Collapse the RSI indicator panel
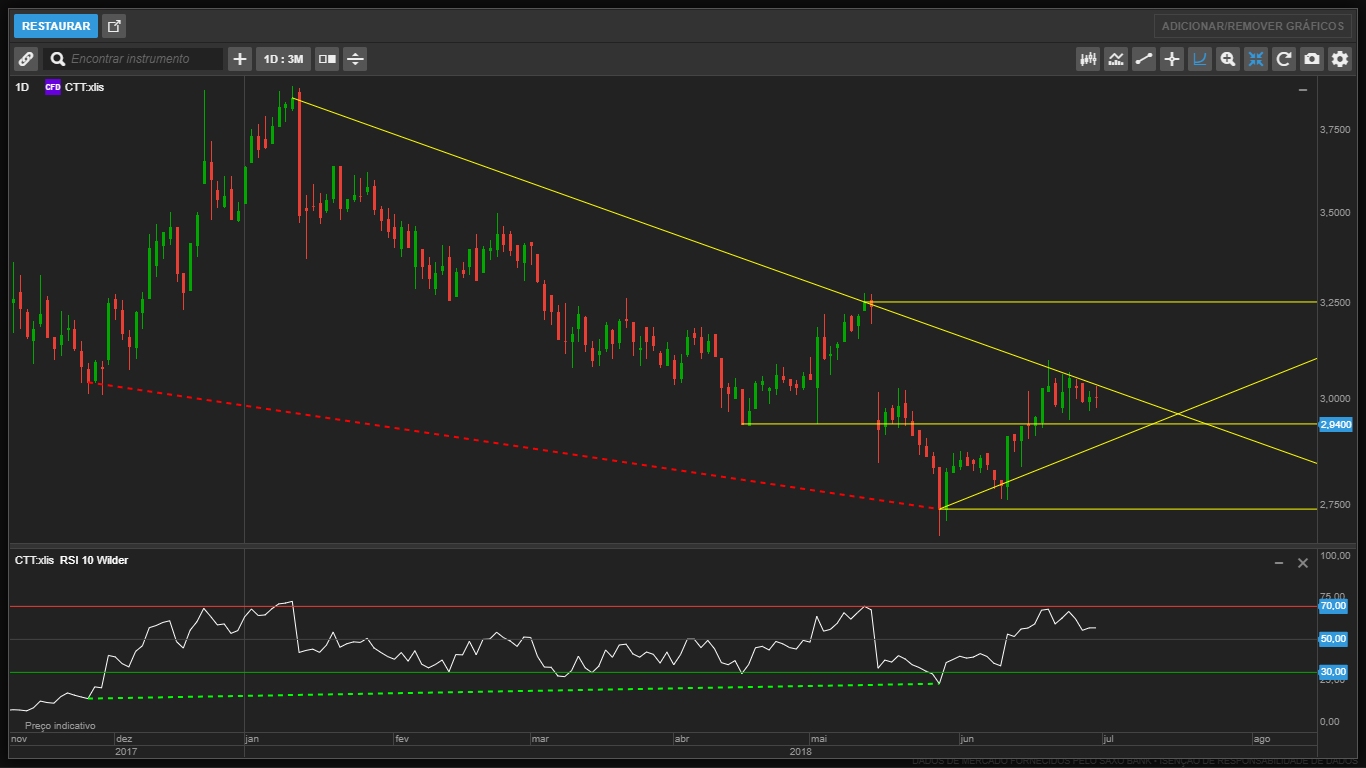 tap(1279, 563)
